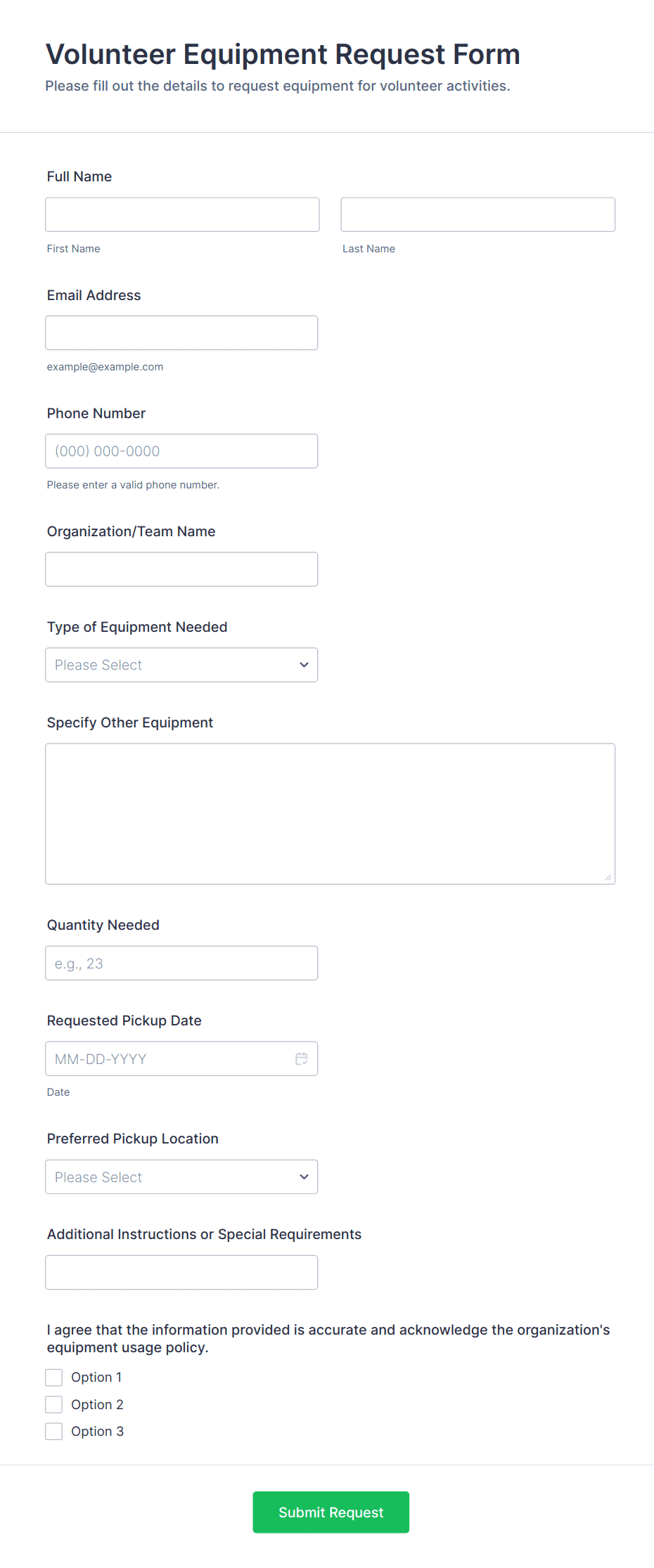Click into the Last Name field
654x1568 pixels.
(x=477, y=215)
